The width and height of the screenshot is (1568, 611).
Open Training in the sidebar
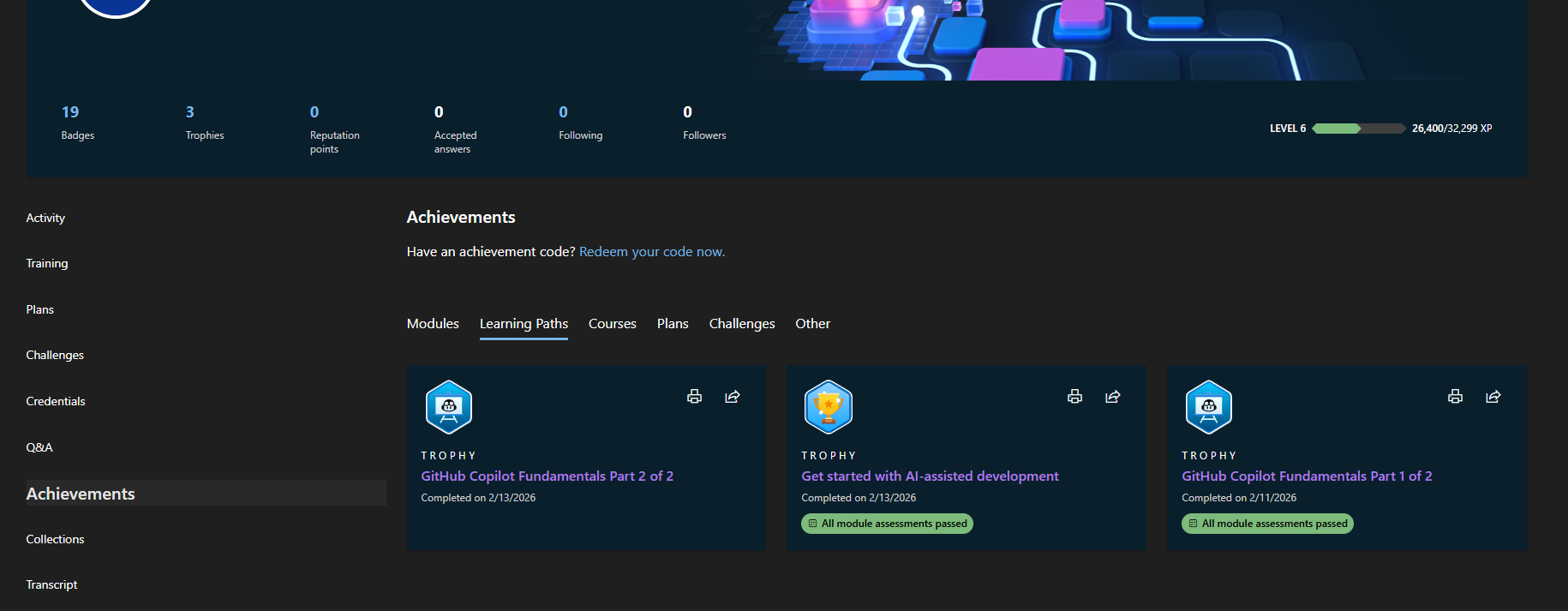click(x=47, y=264)
